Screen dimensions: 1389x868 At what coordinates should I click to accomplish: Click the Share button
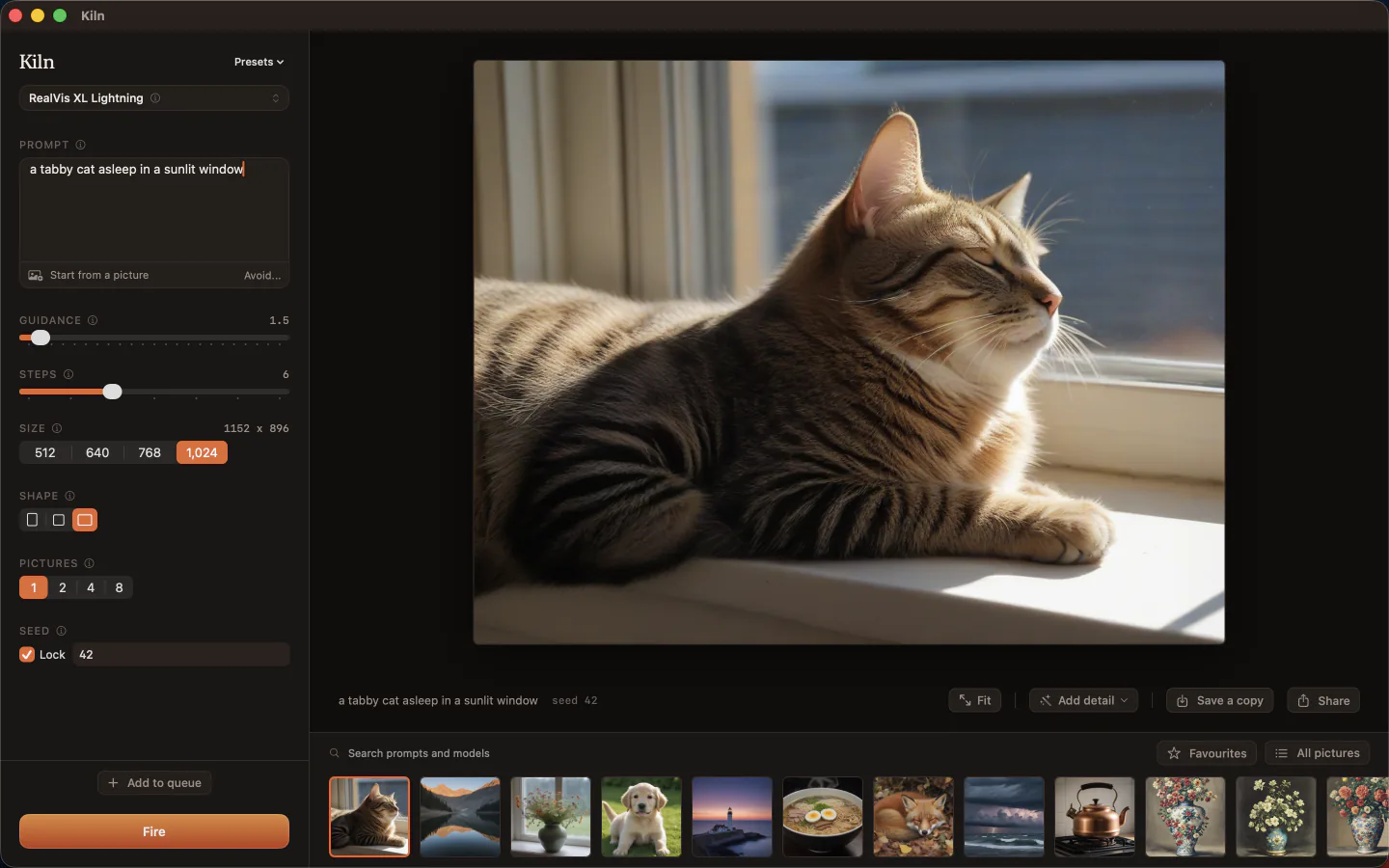1323,700
